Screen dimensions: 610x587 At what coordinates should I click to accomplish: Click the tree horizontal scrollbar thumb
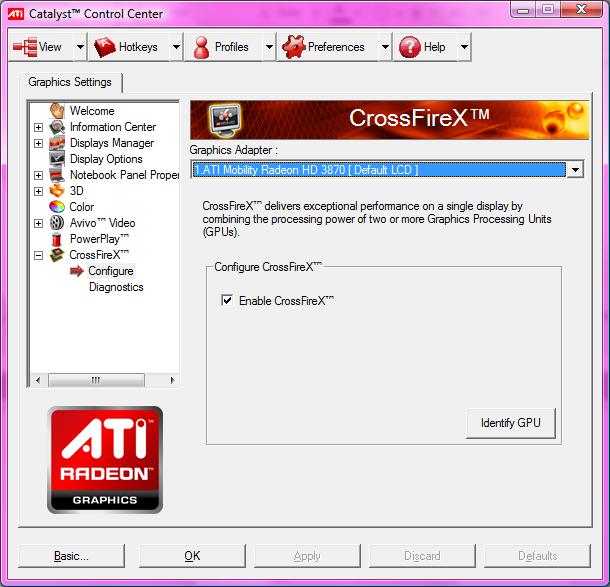(x=96, y=380)
